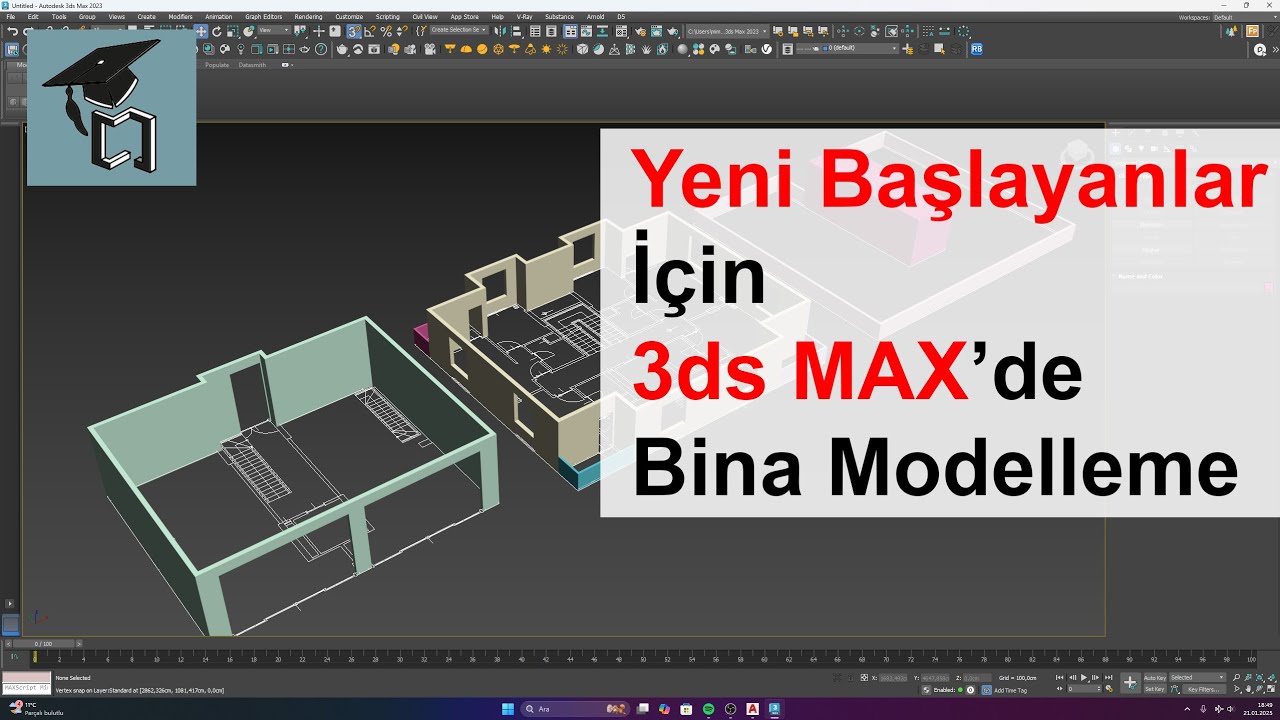This screenshot has width=1280, height=720.
Task: Open Spotify from the taskbar
Action: pyautogui.click(x=708, y=709)
